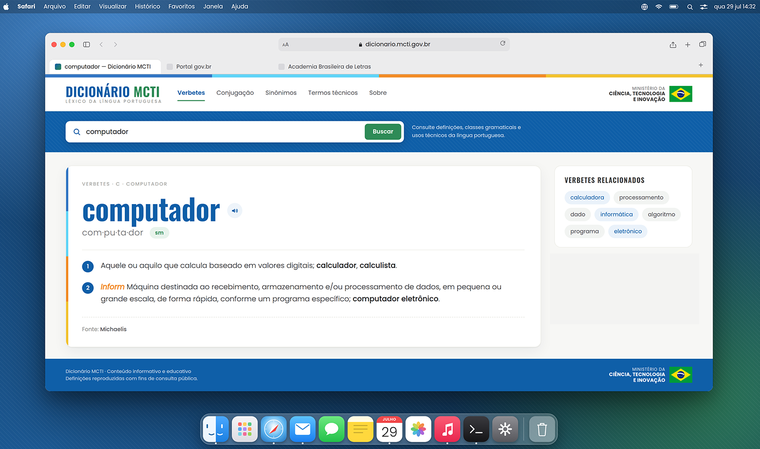Screen dimensions: 760x449
Task: Open the related entry algoritmo
Action: click(x=661, y=214)
